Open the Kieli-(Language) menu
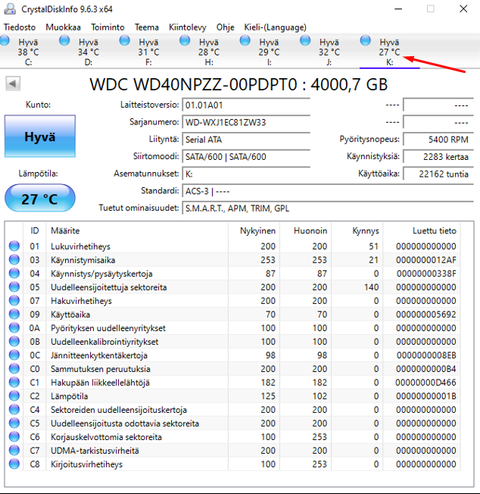This screenshot has height=494, width=480. [x=275, y=27]
